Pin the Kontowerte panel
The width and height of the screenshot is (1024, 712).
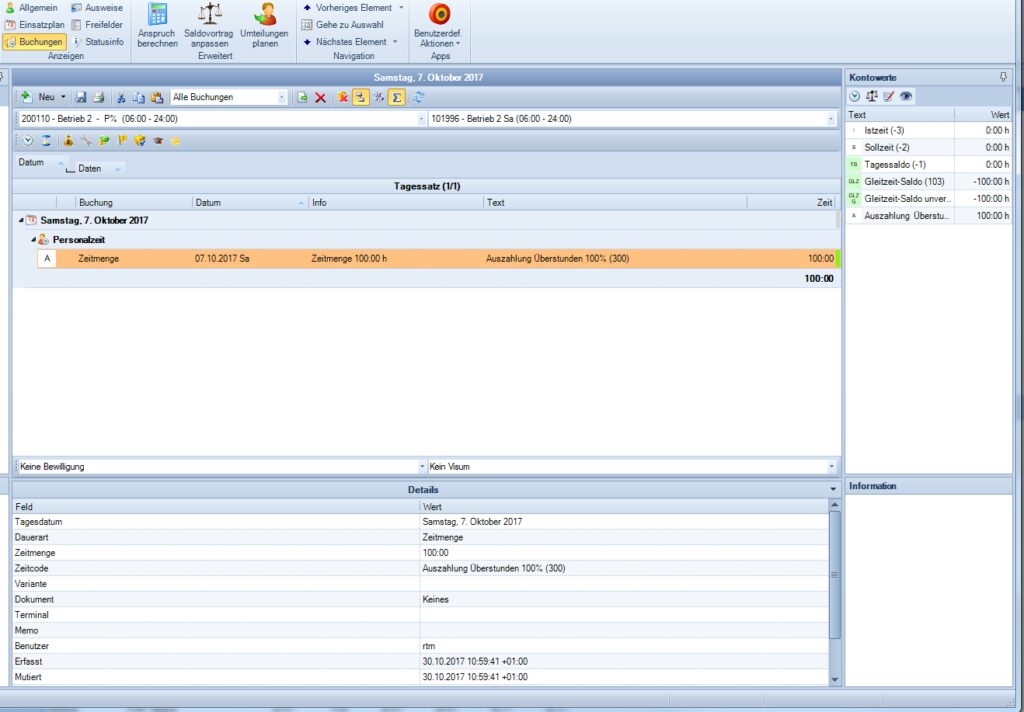pyautogui.click(x=1004, y=77)
